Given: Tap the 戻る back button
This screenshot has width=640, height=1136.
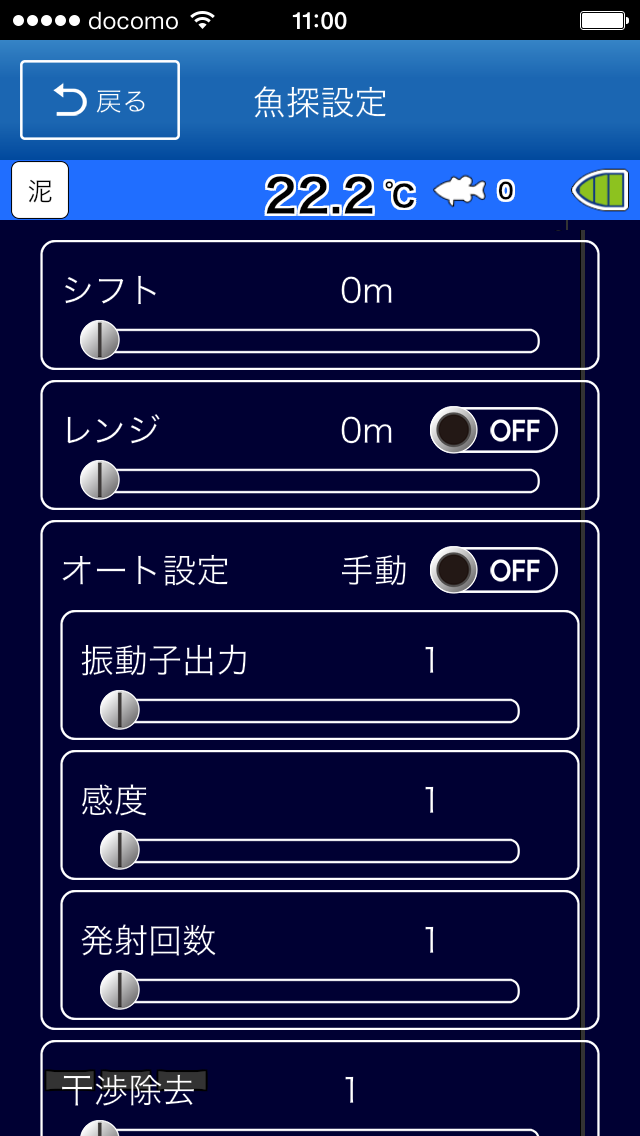Looking at the screenshot, I should point(100,100).
